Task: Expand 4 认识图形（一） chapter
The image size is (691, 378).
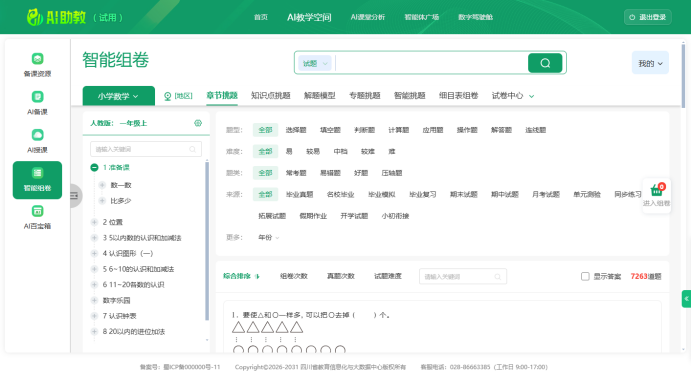Action: click(x=94, y=253)
